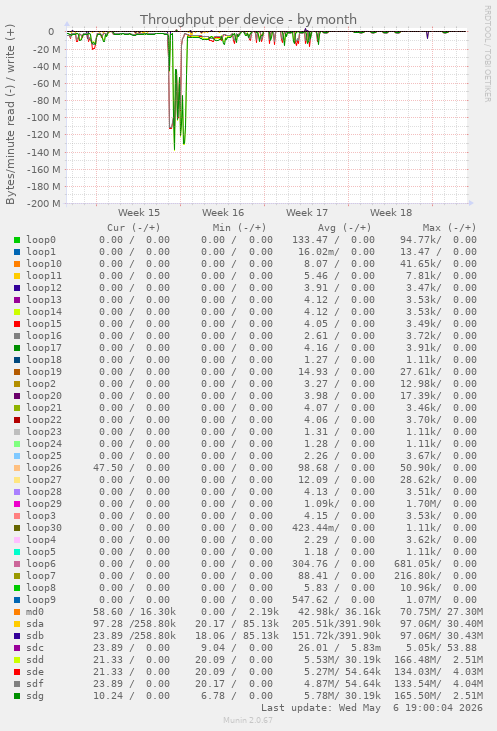Click the '-100 M' y-axis label

coord(43,117)
